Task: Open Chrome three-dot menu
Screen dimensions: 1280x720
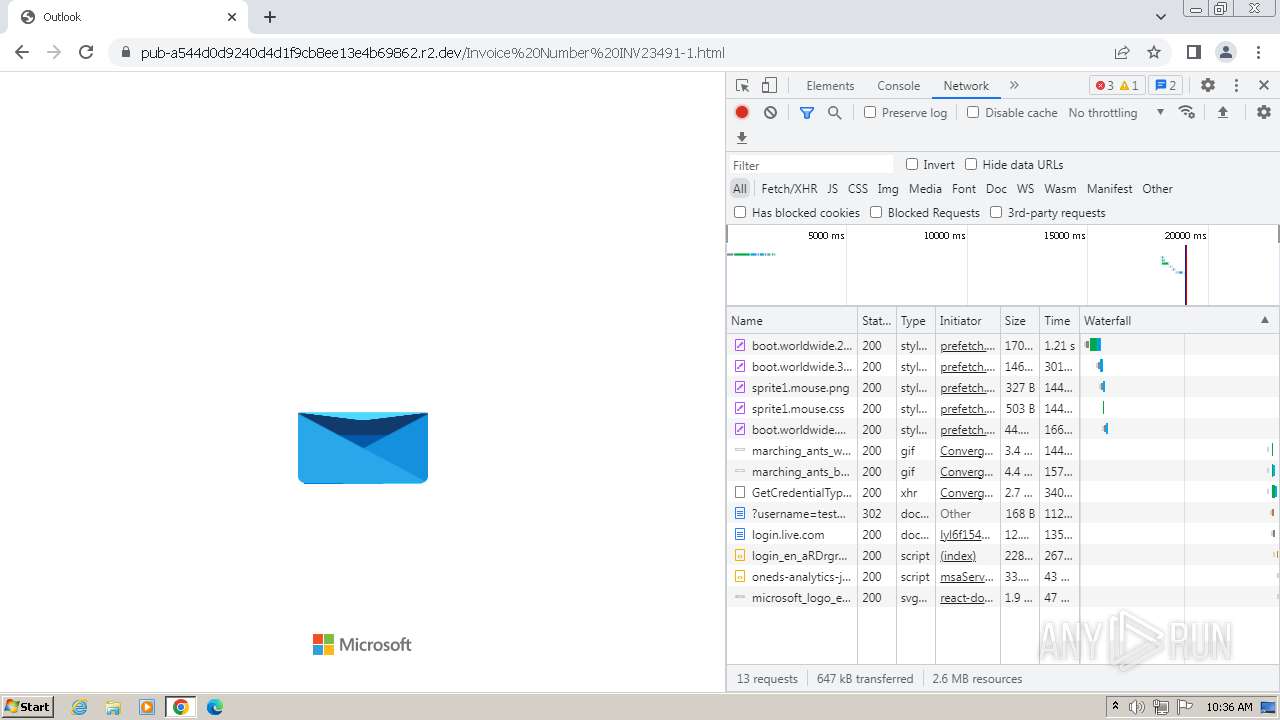Action: (x=1258, y=52)
